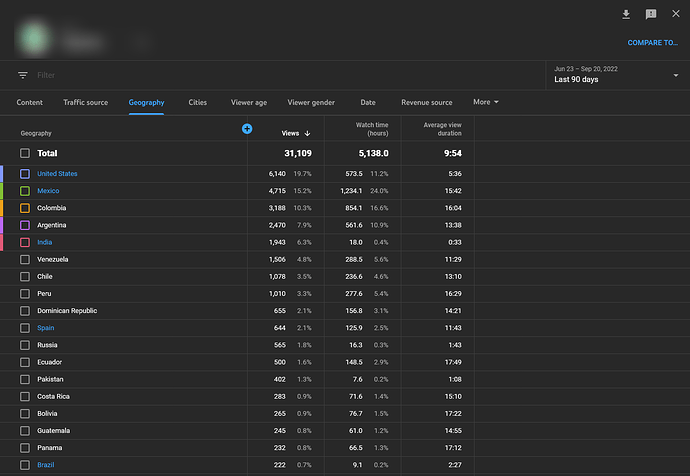The image size is (690, 476).
Task: Uncheck the United States checkbox
Action: [25, 174]
